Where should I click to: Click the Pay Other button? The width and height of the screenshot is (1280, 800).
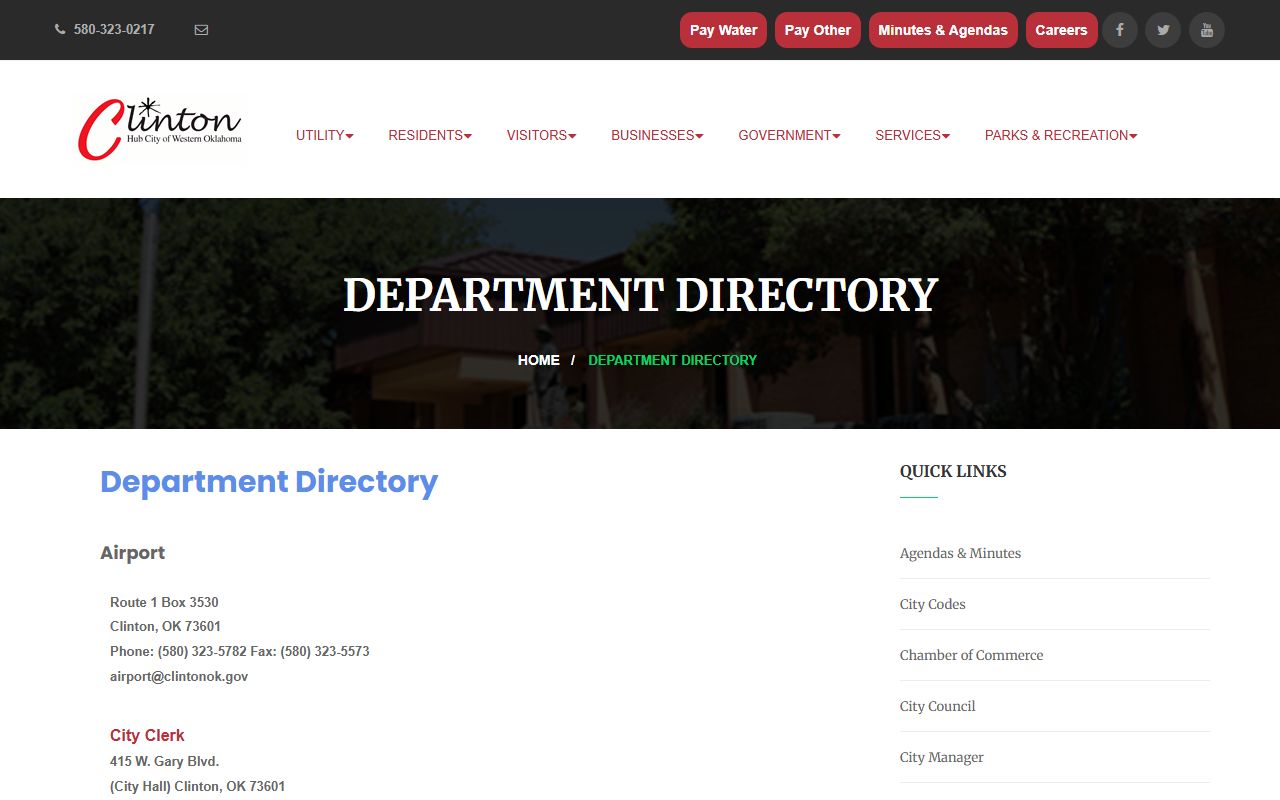(x=817, y=30)
